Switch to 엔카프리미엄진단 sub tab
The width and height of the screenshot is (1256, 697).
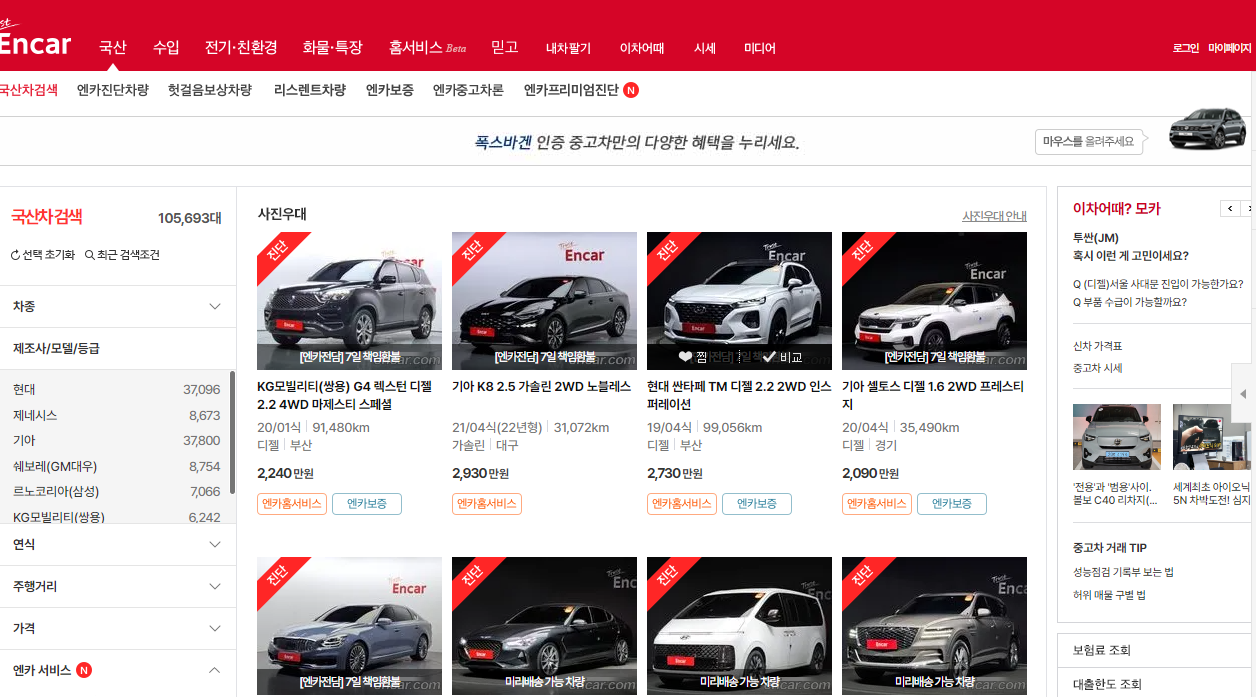[571, 90]
